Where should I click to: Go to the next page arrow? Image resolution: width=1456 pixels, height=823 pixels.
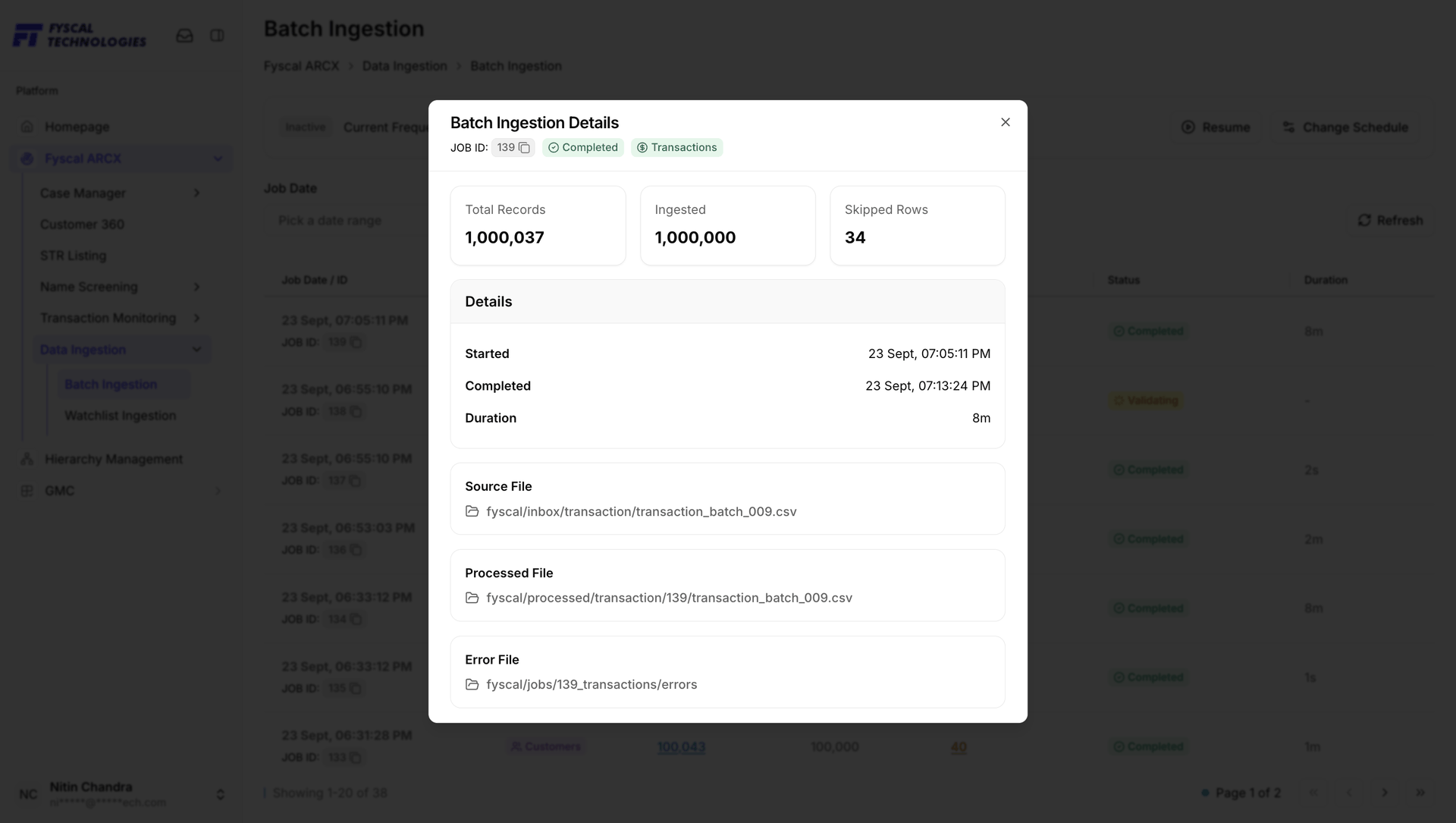point(1385,793)
